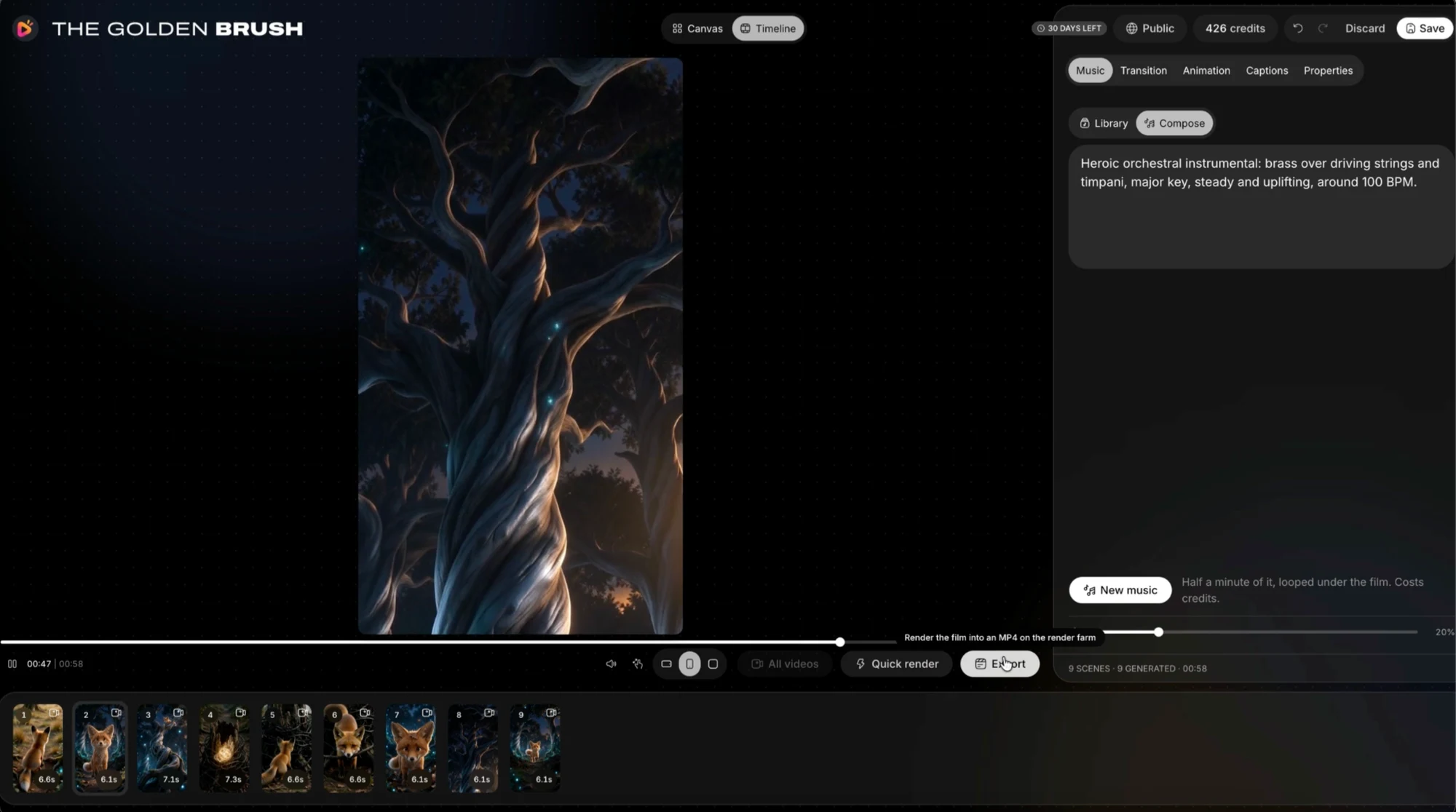The height and width of the screenshot is (812, 1456).
Task: Open the Properties tab
Action: tap(1328, 71)
